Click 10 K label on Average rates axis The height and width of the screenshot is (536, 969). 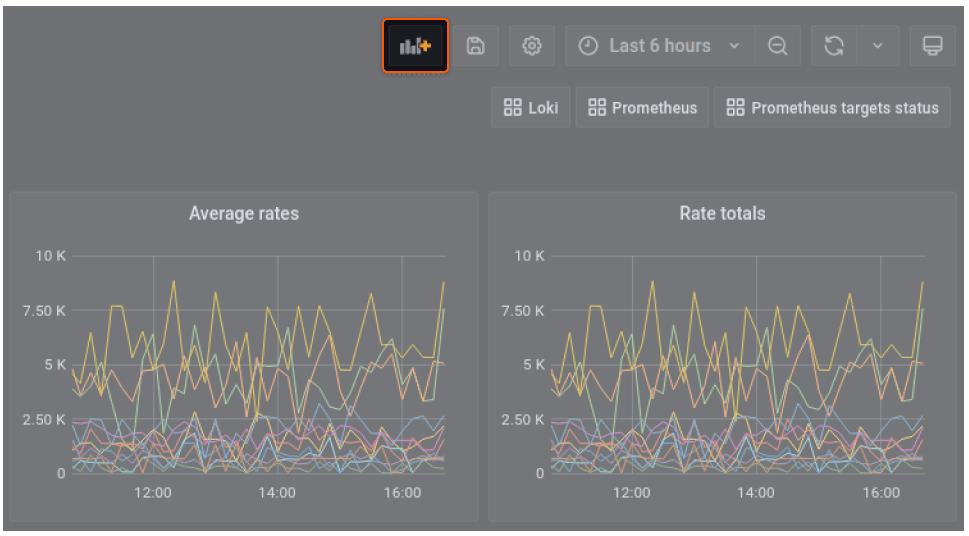[51, 256]
